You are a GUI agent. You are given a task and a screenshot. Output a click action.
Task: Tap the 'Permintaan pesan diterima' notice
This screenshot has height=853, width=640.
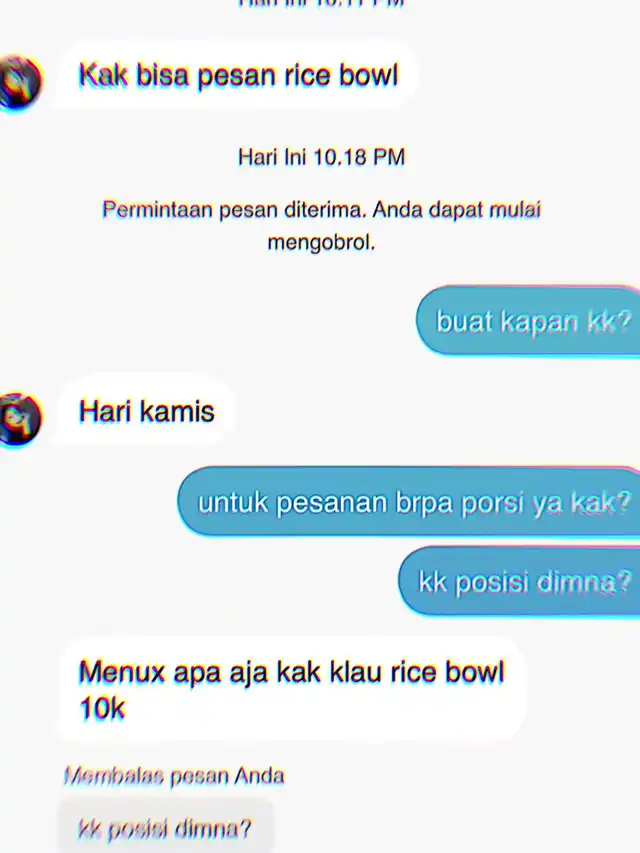click(321, 225)
